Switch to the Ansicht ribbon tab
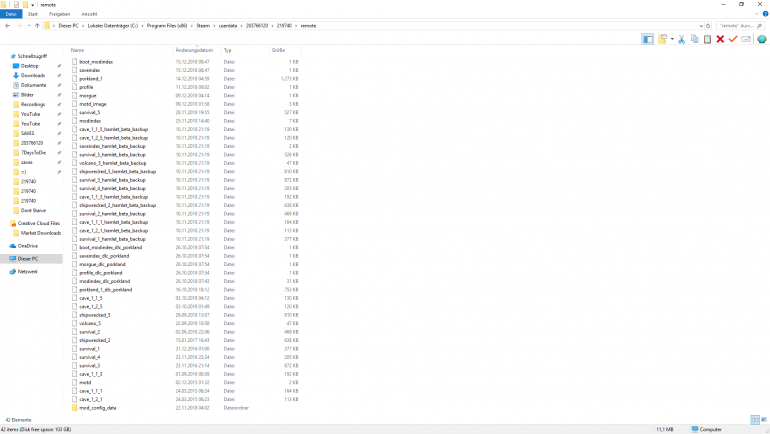The height and width of the screenshot is (434, 770). tap(89, 14)
